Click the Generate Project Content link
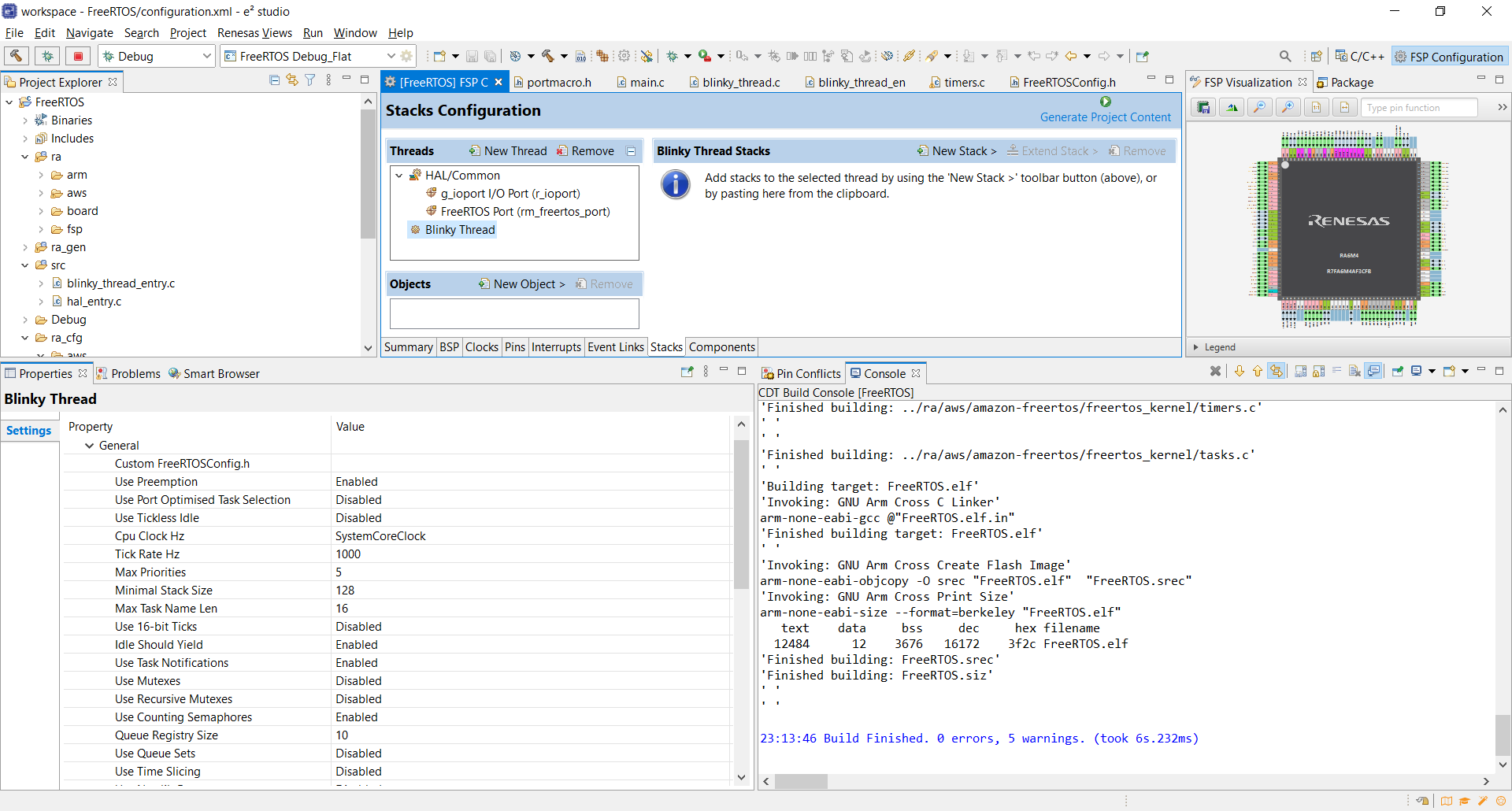Screen dimensions: 1512x811 click(1105, 117)
